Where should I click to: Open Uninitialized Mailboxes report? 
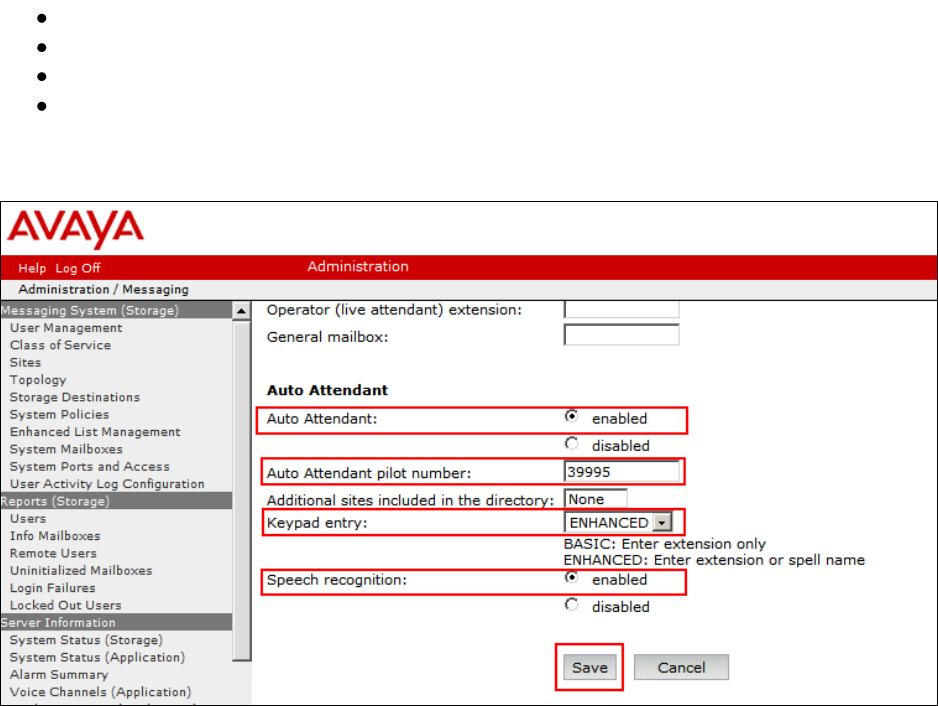(81, 571)
